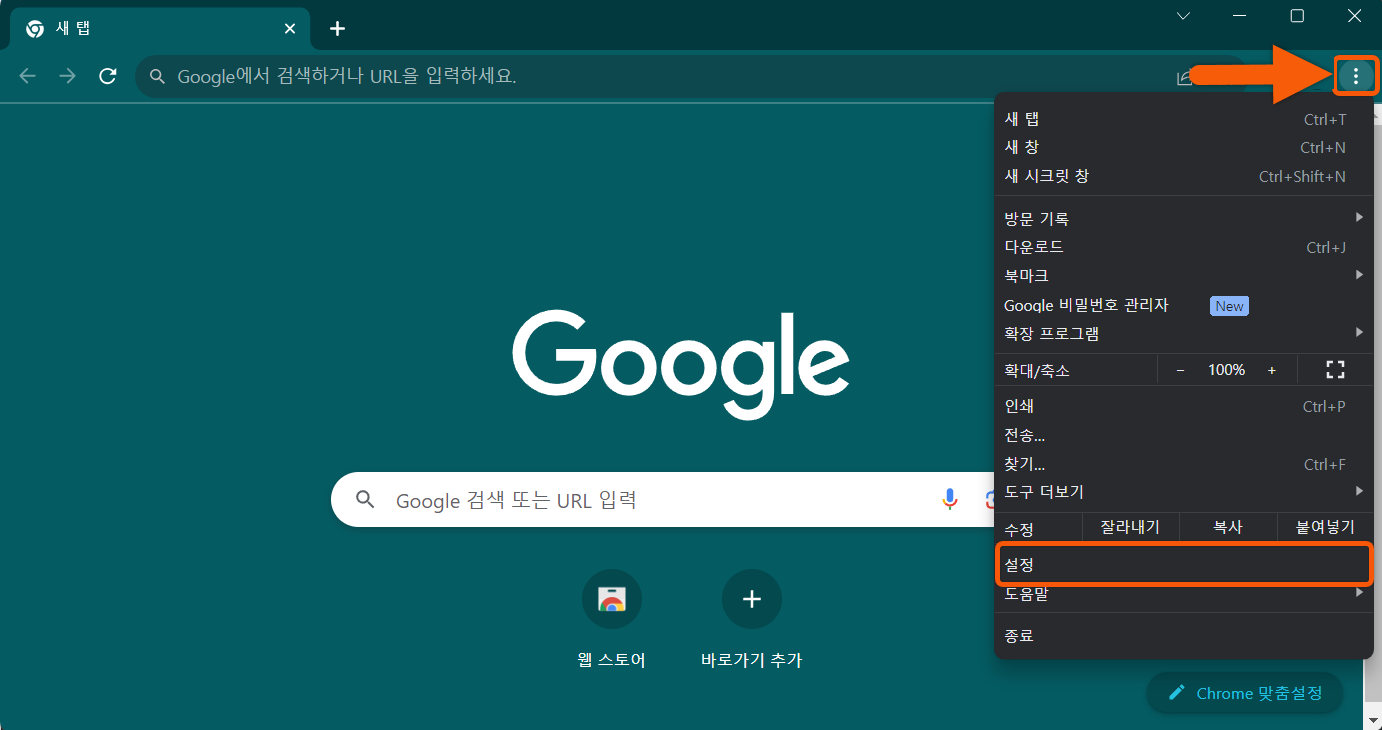1382x730 pixels.
Task: Open the Chrome three-dot menu button
Action: click(1356, 76)
